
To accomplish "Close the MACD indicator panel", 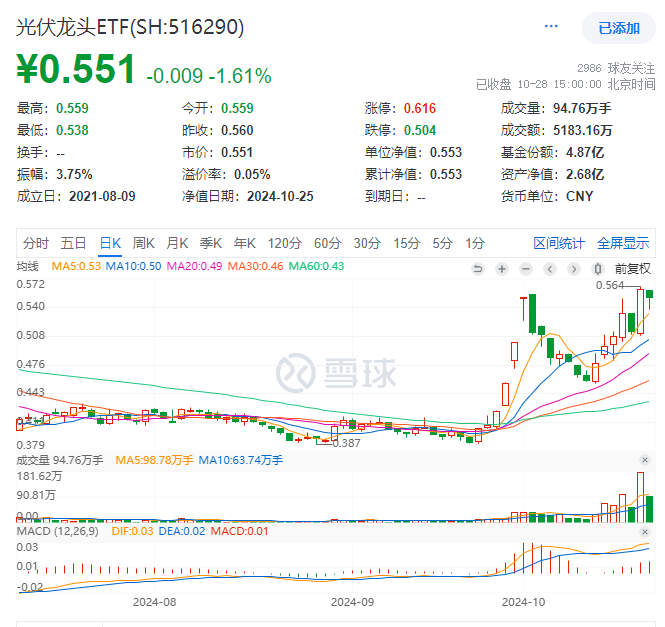I will [645, 532].
